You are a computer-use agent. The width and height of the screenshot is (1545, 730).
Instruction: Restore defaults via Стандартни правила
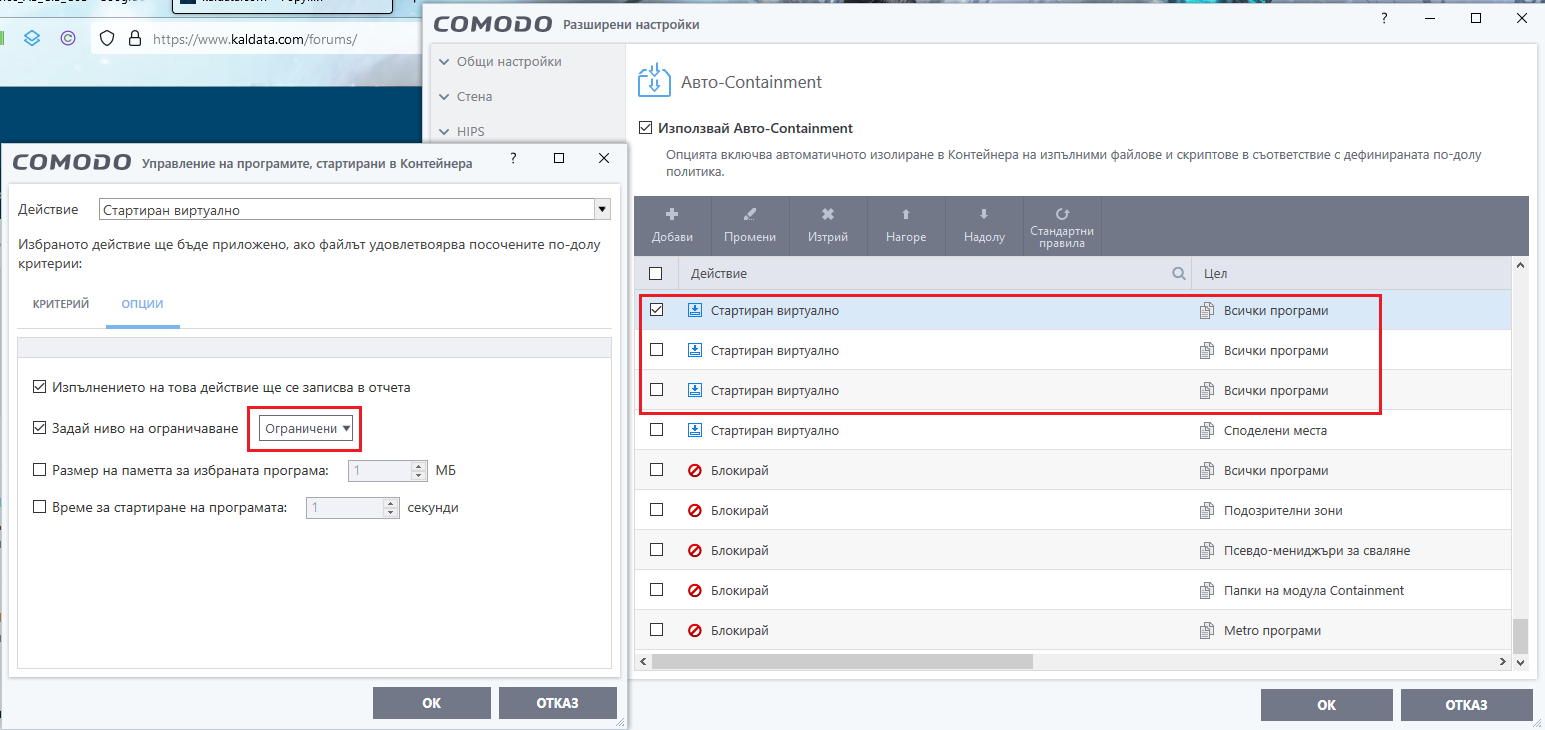pos(1062,225)
